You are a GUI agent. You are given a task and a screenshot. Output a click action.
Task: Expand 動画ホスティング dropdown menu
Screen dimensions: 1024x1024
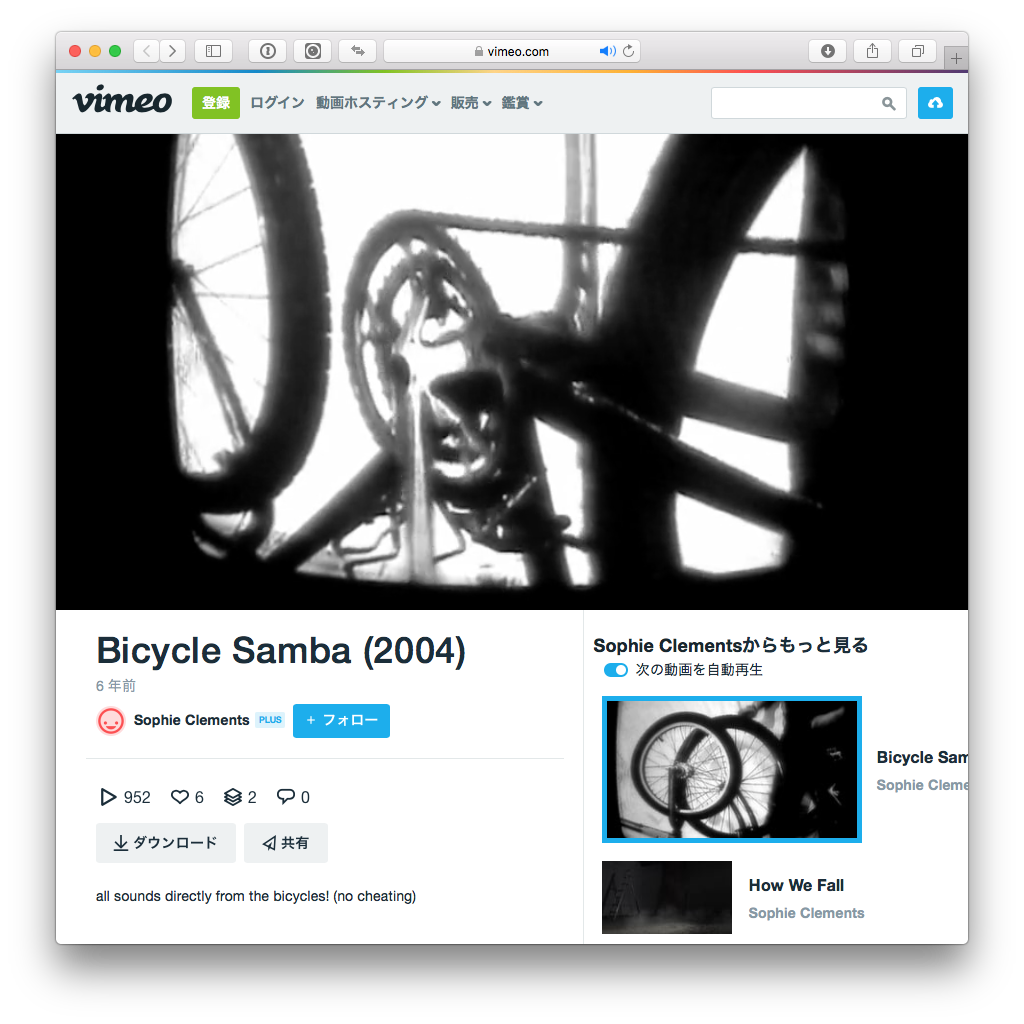click(x=378, y=103)
